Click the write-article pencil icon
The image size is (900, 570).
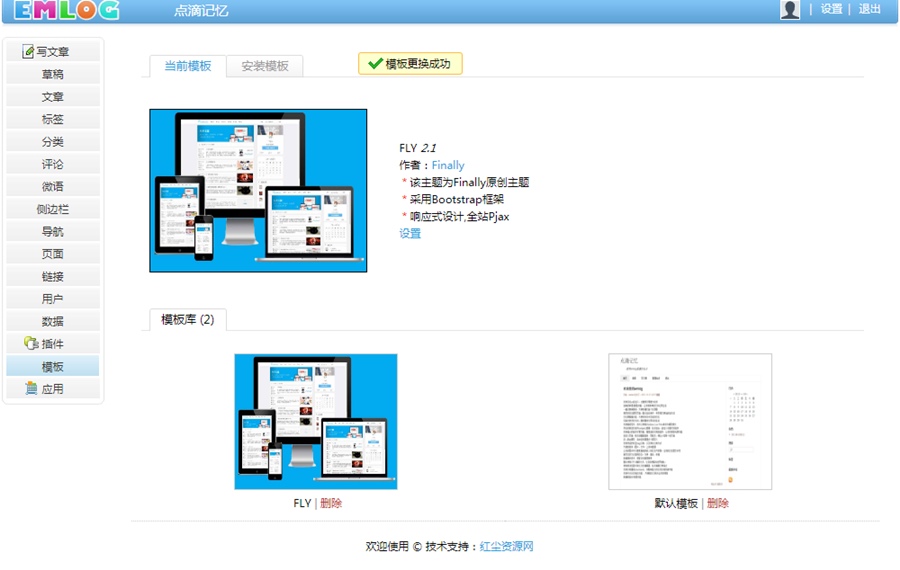point(28,52)
